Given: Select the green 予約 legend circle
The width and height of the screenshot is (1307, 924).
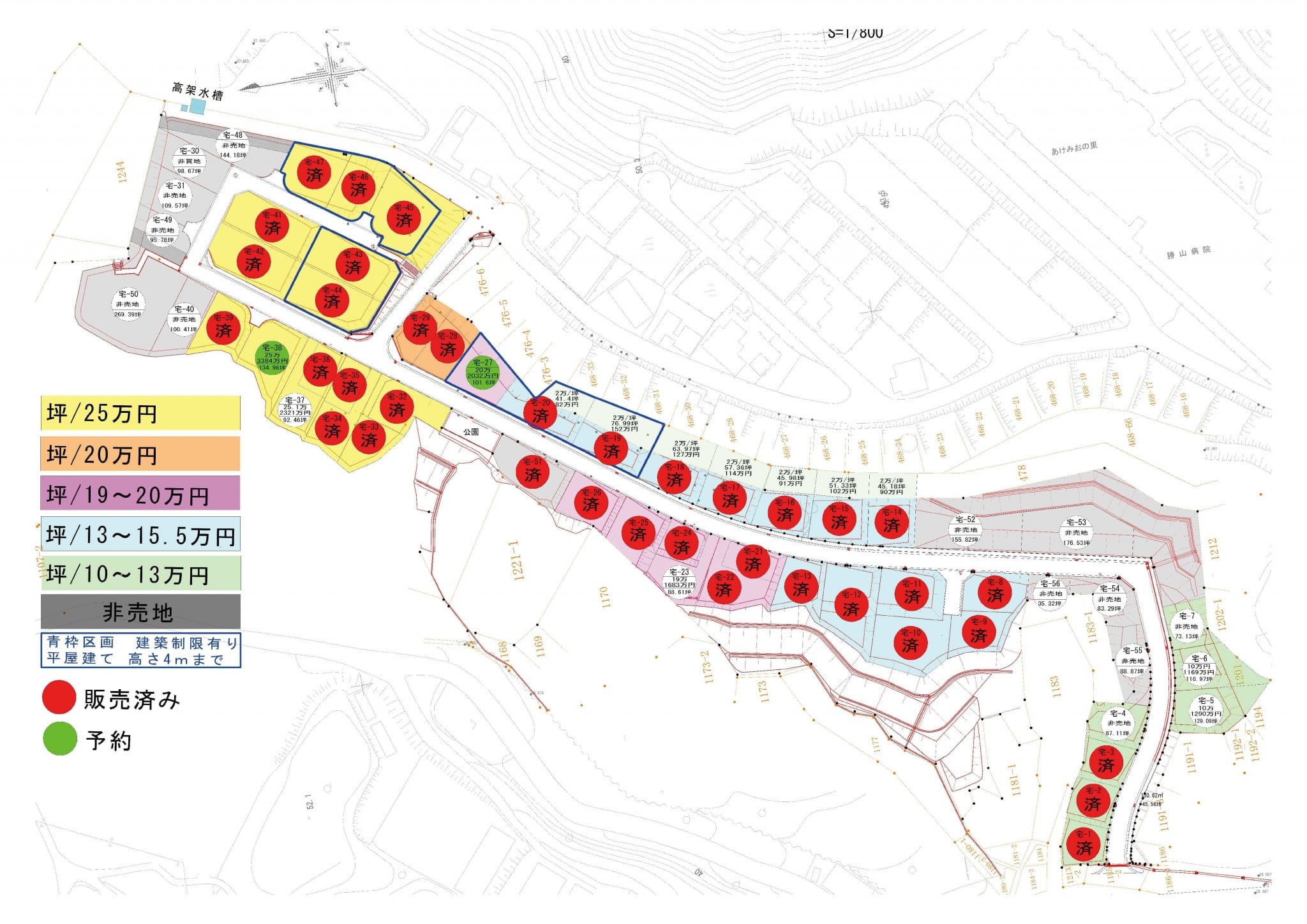Looking at the screenshot, I should click(60, 739).
